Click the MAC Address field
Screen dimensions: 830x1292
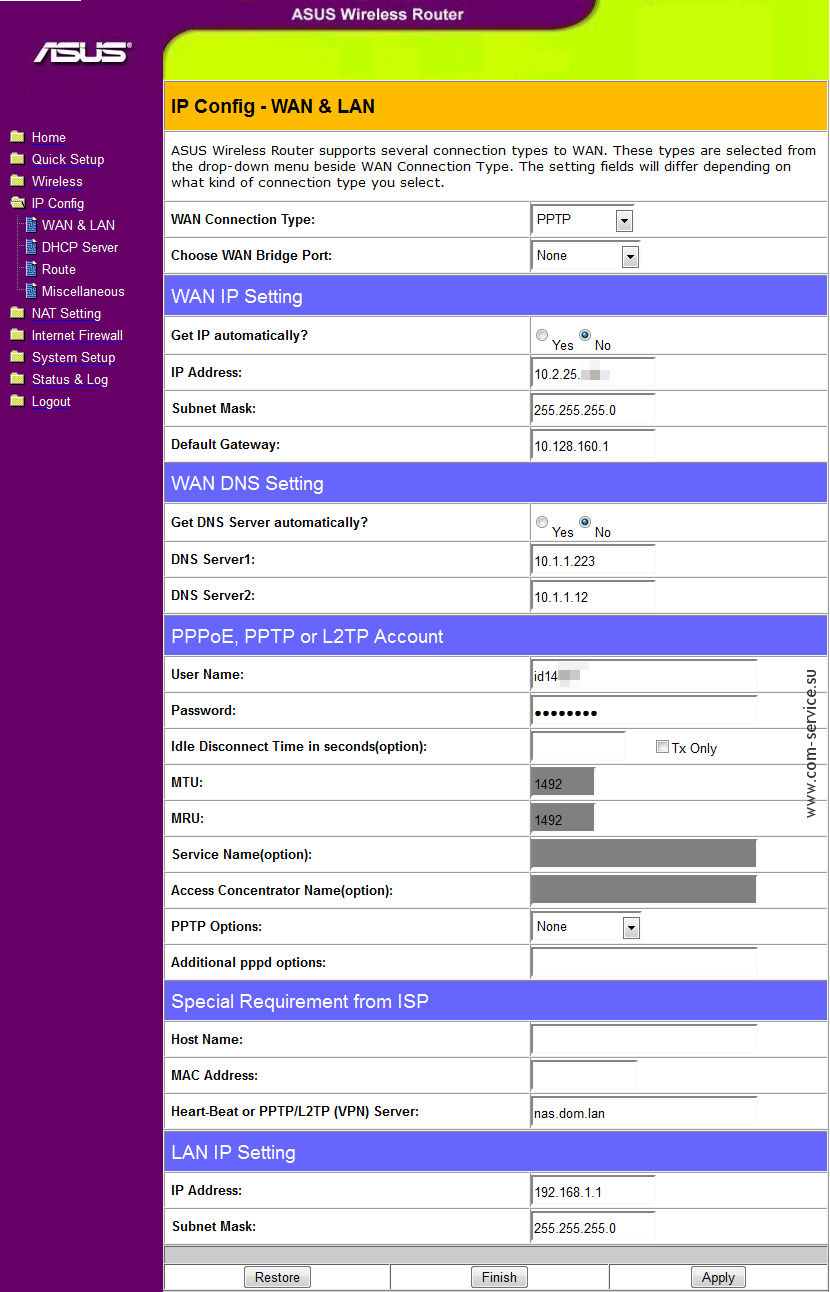pos(585,1076)
